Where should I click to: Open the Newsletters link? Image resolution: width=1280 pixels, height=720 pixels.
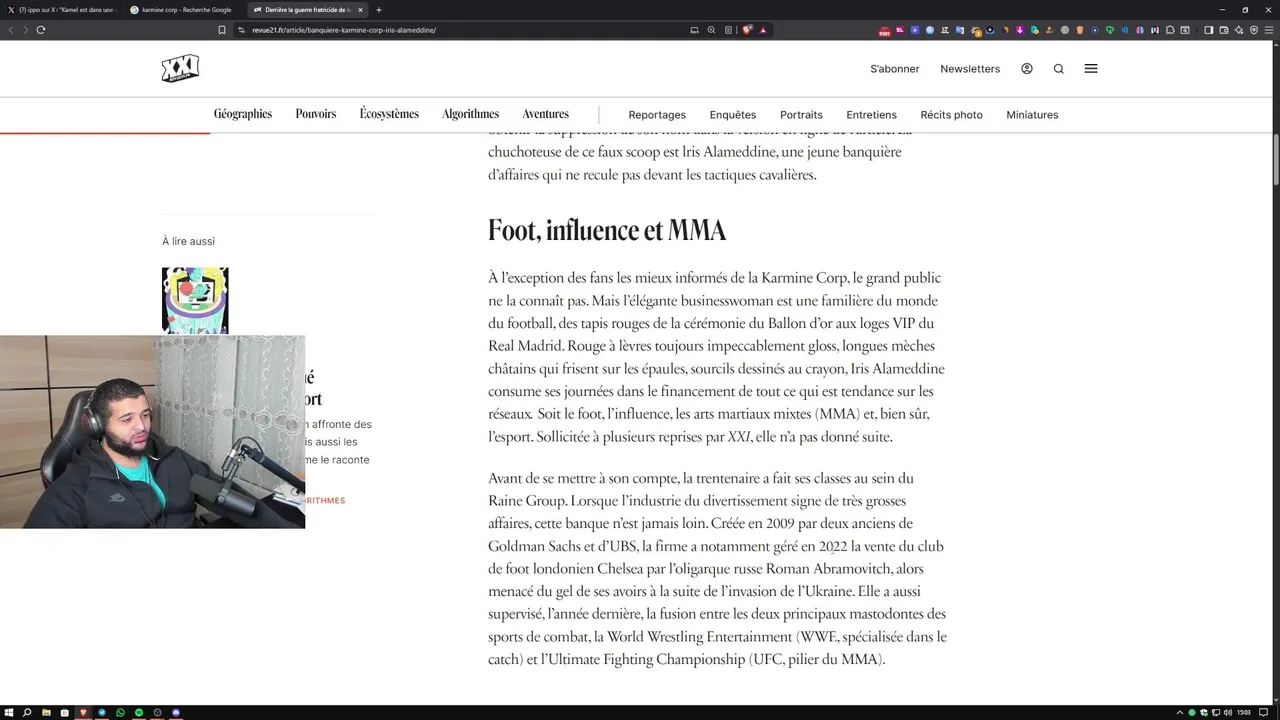[x=970, y=69]
